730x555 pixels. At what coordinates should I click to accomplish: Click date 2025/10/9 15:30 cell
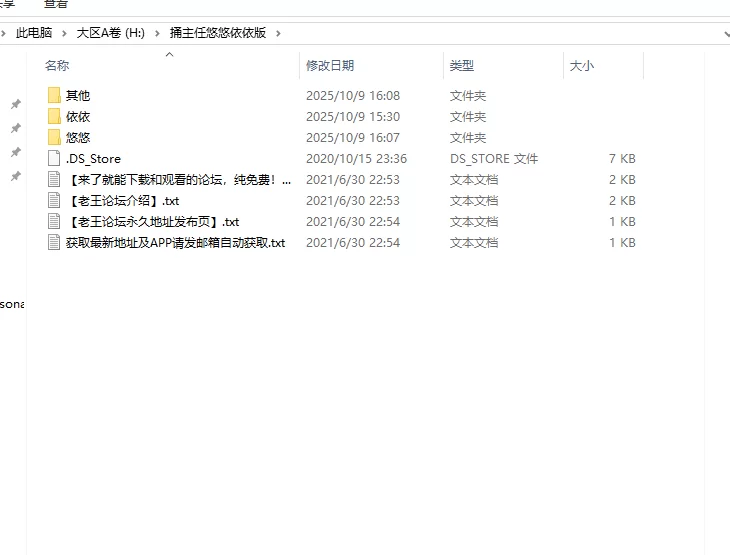pyautogui.click(x=353, y=116)
